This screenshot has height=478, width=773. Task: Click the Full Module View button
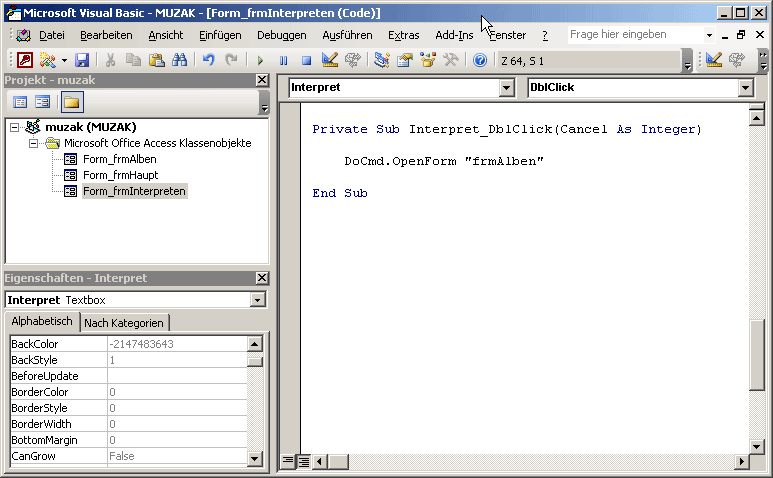pyautogui.click(x=304, y=462)
